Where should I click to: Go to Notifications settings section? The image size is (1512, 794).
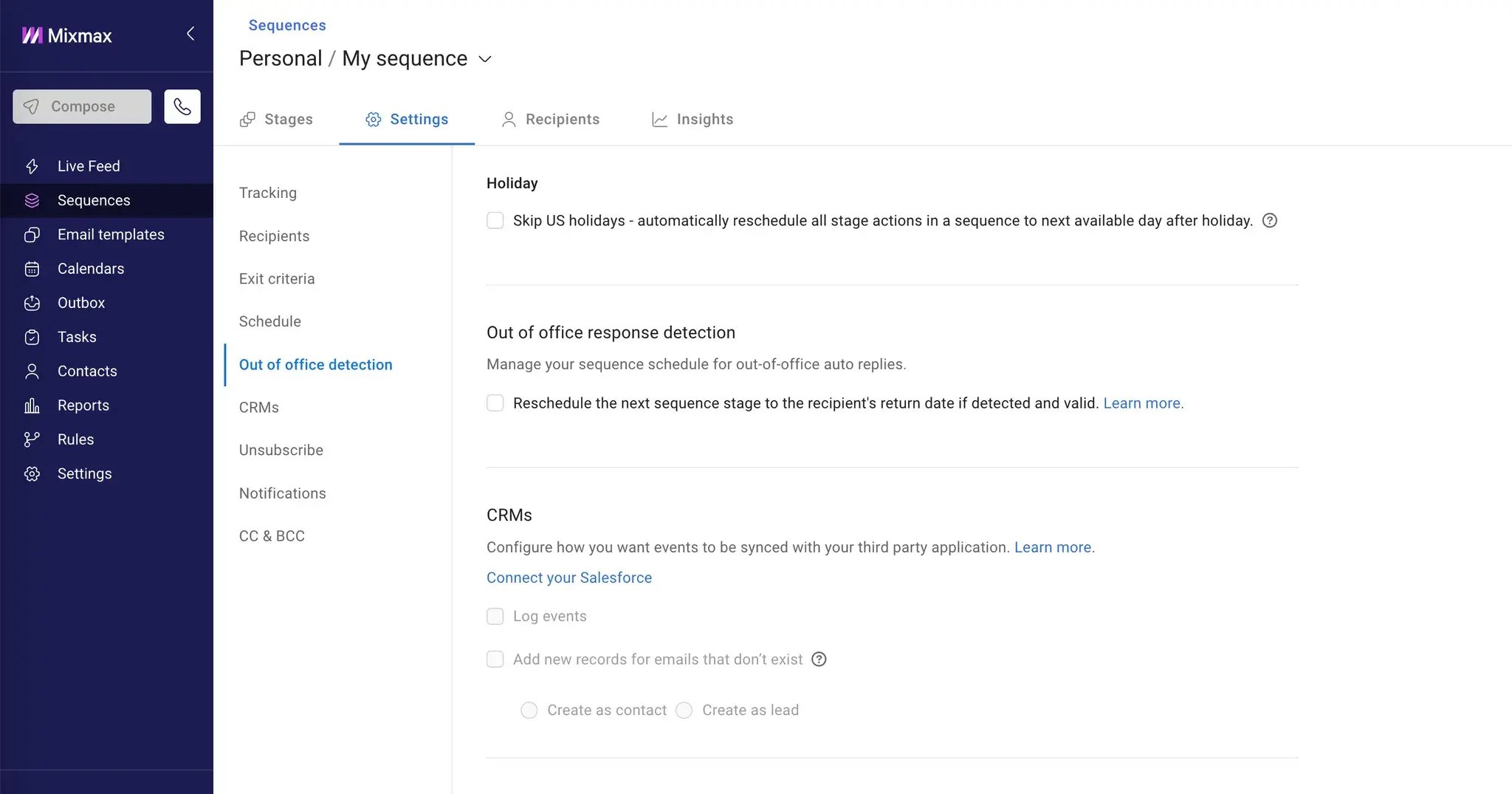point(283,493)
